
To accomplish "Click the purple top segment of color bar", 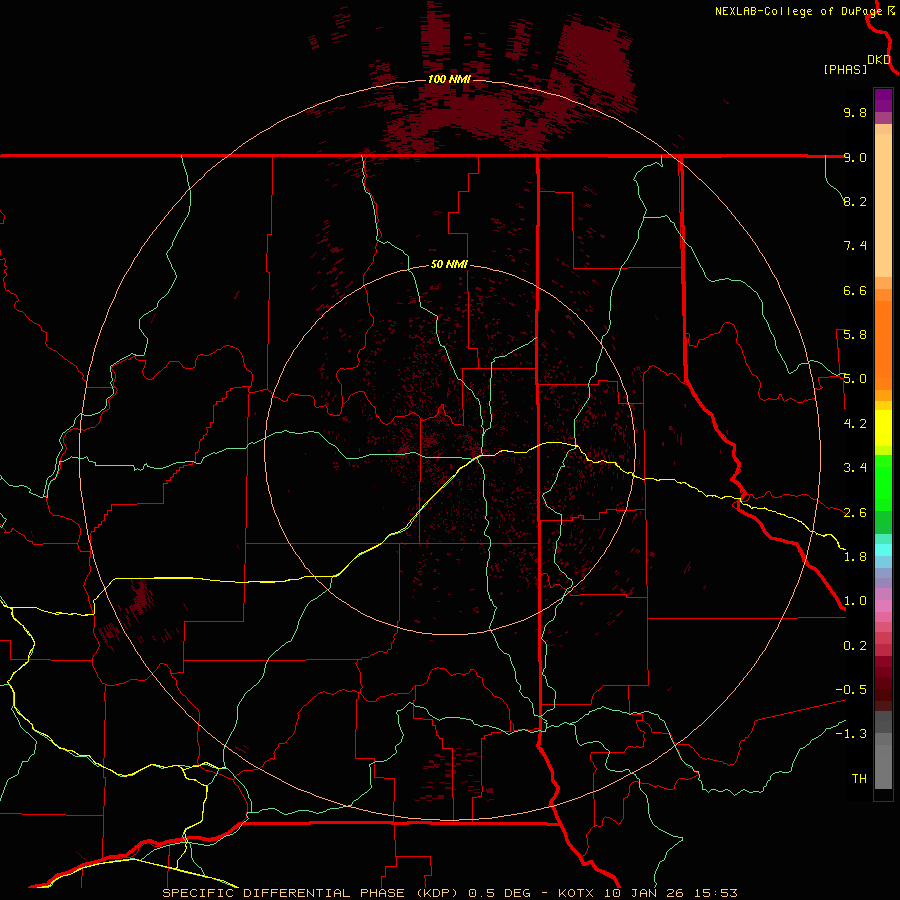I will (883, 100).
